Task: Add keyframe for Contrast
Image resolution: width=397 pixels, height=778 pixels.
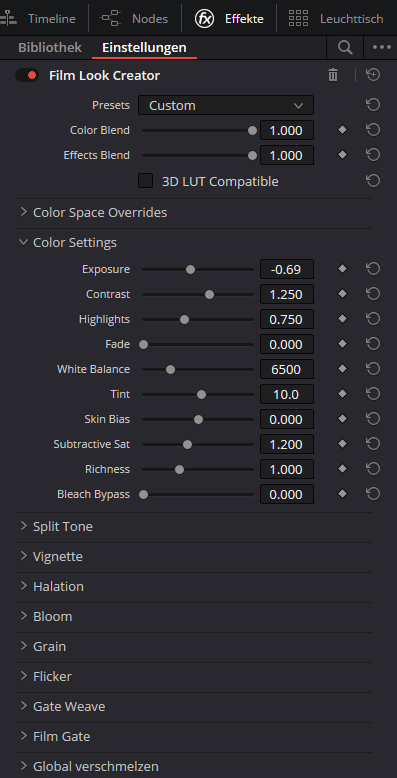Action: [x=342, y=294]
